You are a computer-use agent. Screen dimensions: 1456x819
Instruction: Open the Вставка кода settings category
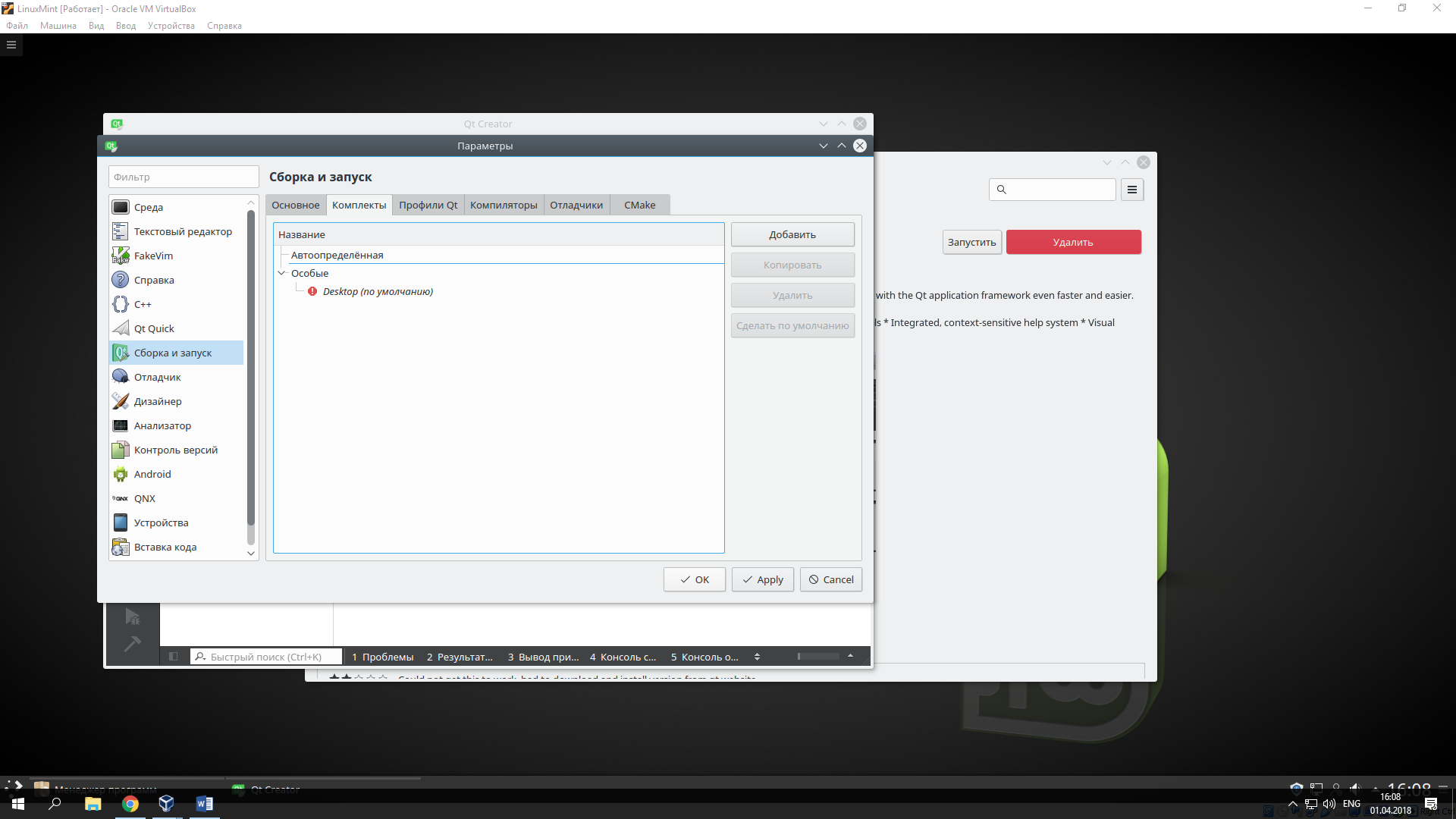point(177,547)
